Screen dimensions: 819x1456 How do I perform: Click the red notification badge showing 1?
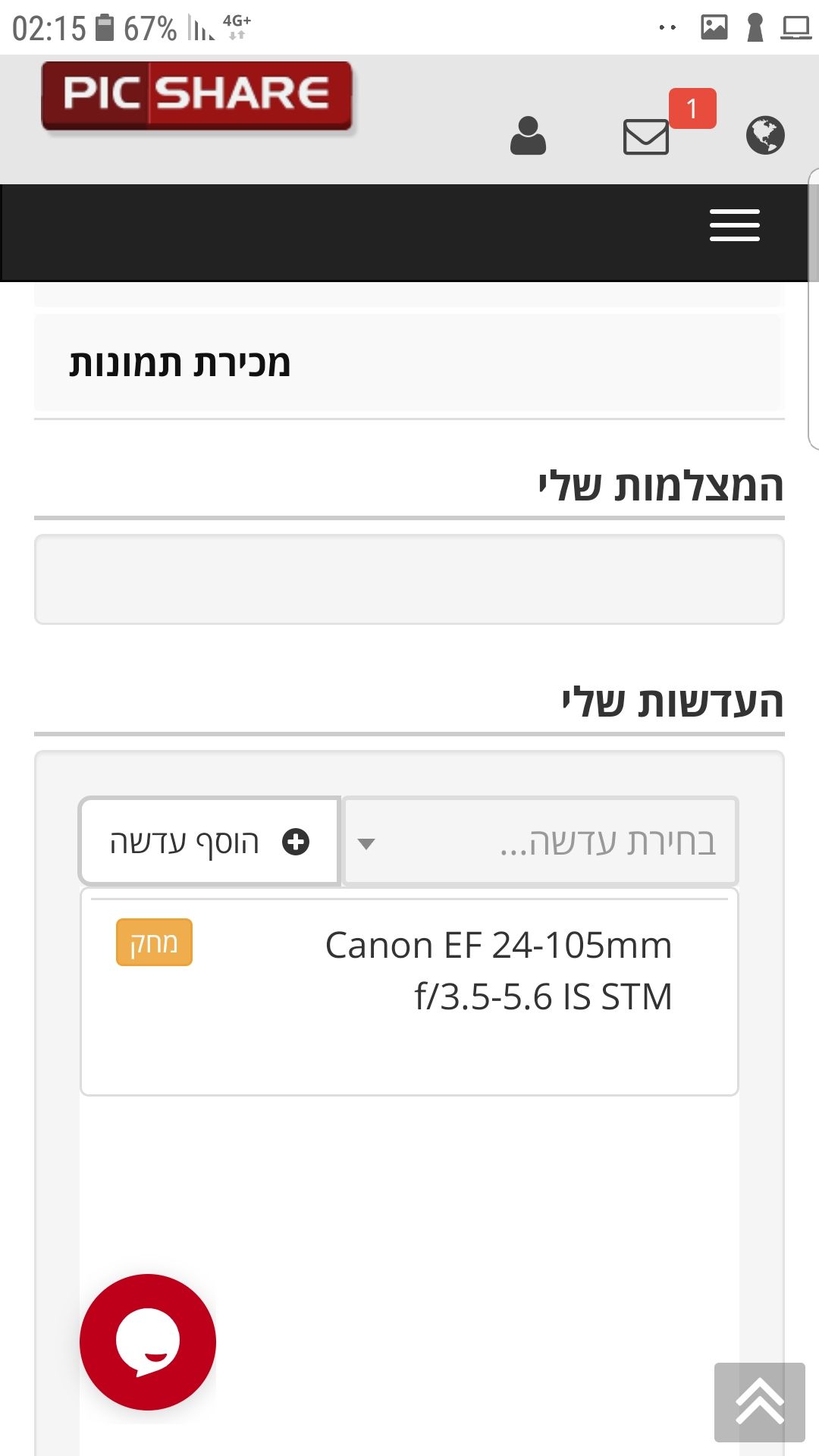pyautogui.click(x=692, y=108)
